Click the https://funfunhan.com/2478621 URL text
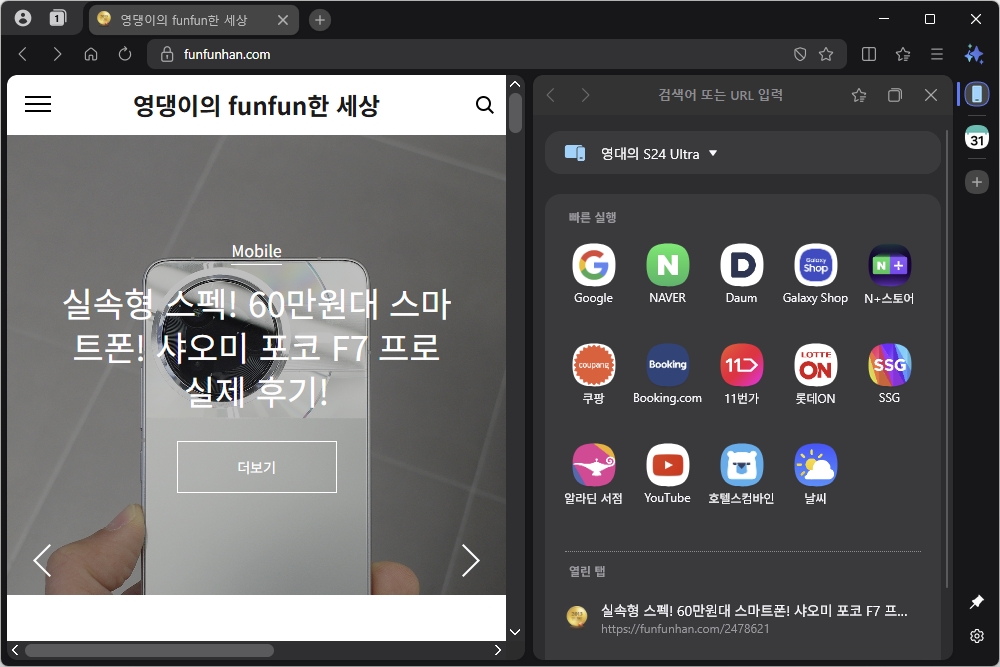Viewport: 1000px width, 667px height. [x=685, y=629]
